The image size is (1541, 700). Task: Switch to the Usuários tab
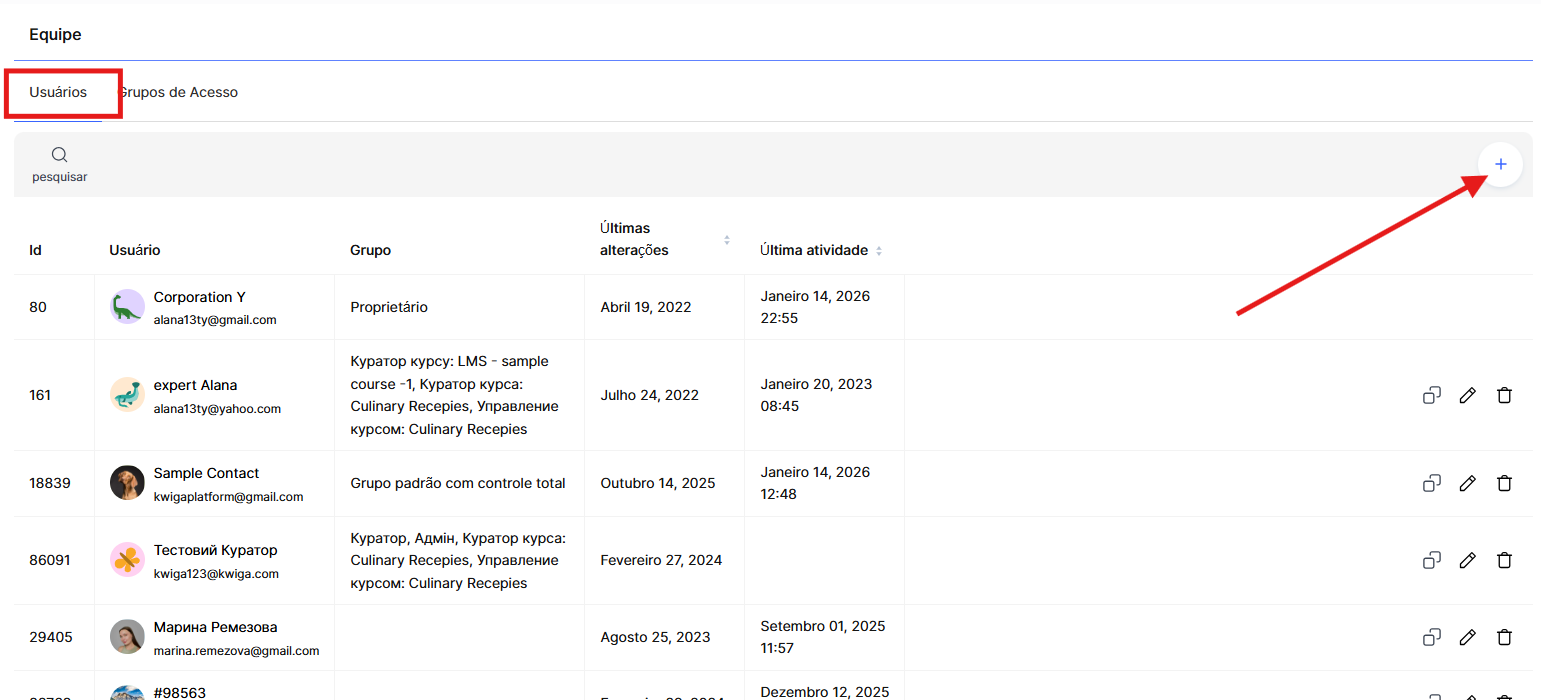[58, 92]
